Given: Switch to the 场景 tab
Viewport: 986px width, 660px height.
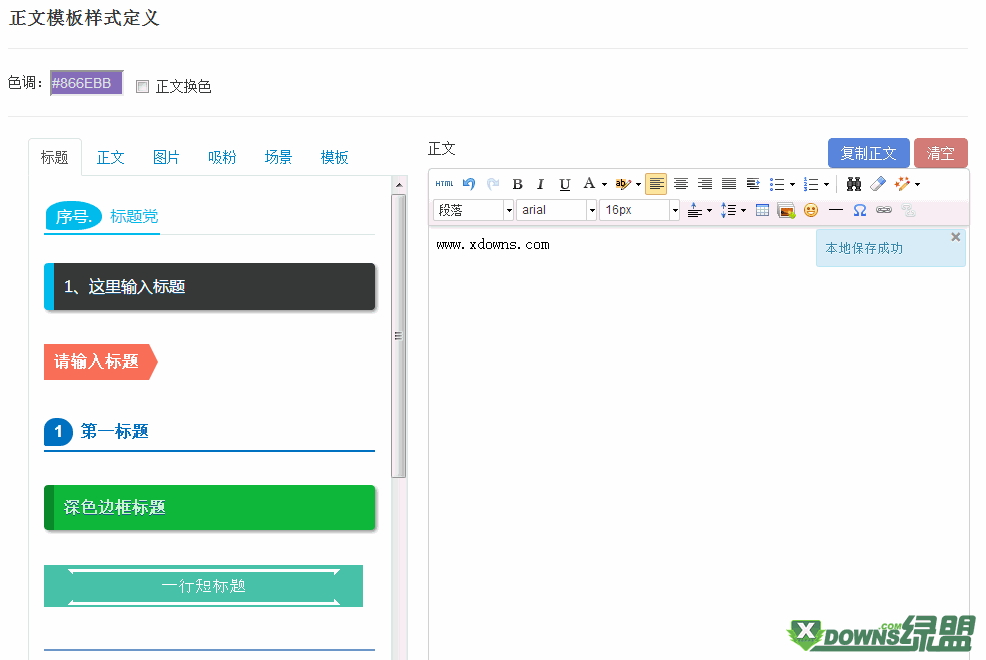Looking at the screenshot, I should coord(279,157).
